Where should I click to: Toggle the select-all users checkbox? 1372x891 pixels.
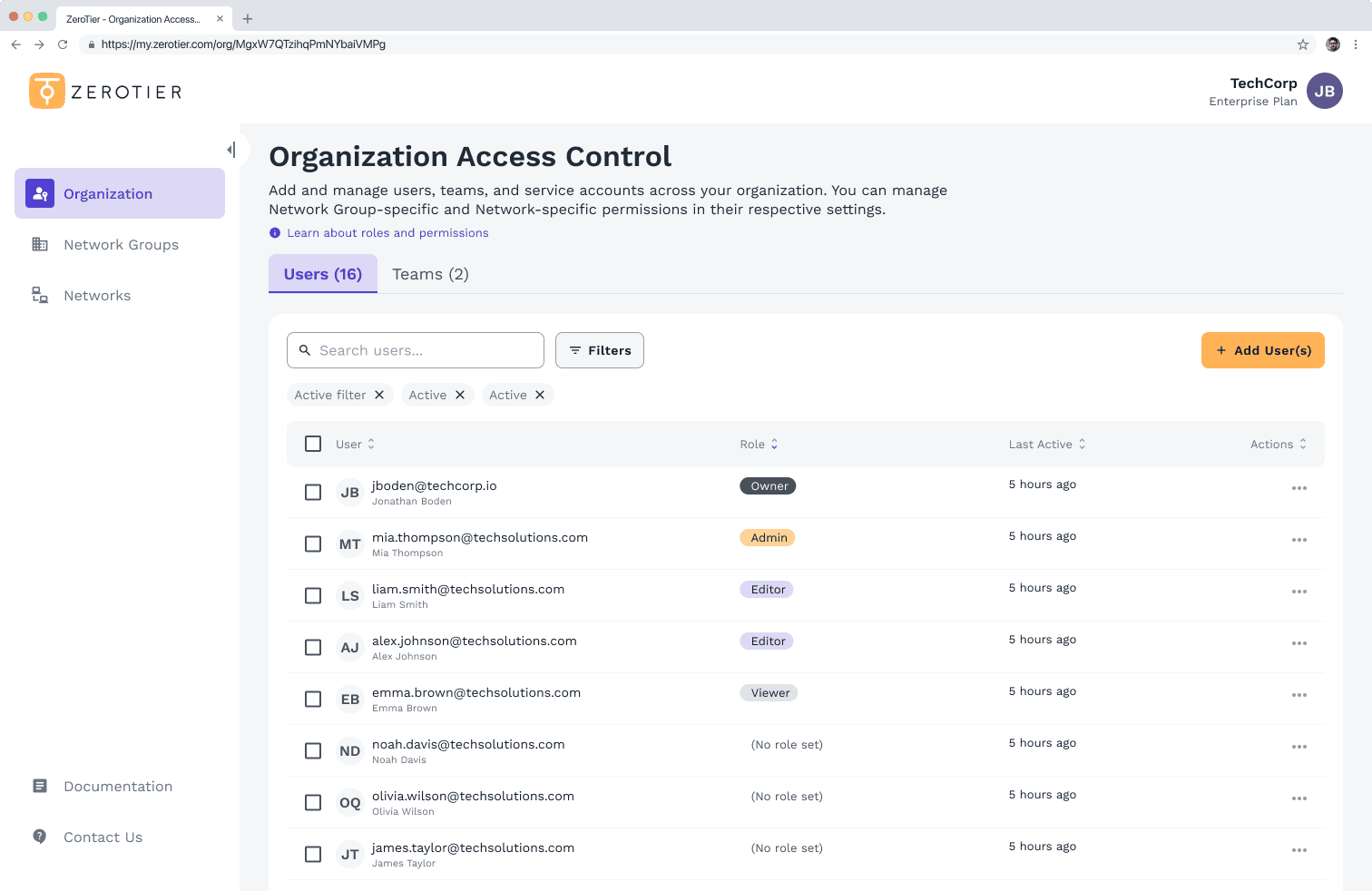click(313, 444)
